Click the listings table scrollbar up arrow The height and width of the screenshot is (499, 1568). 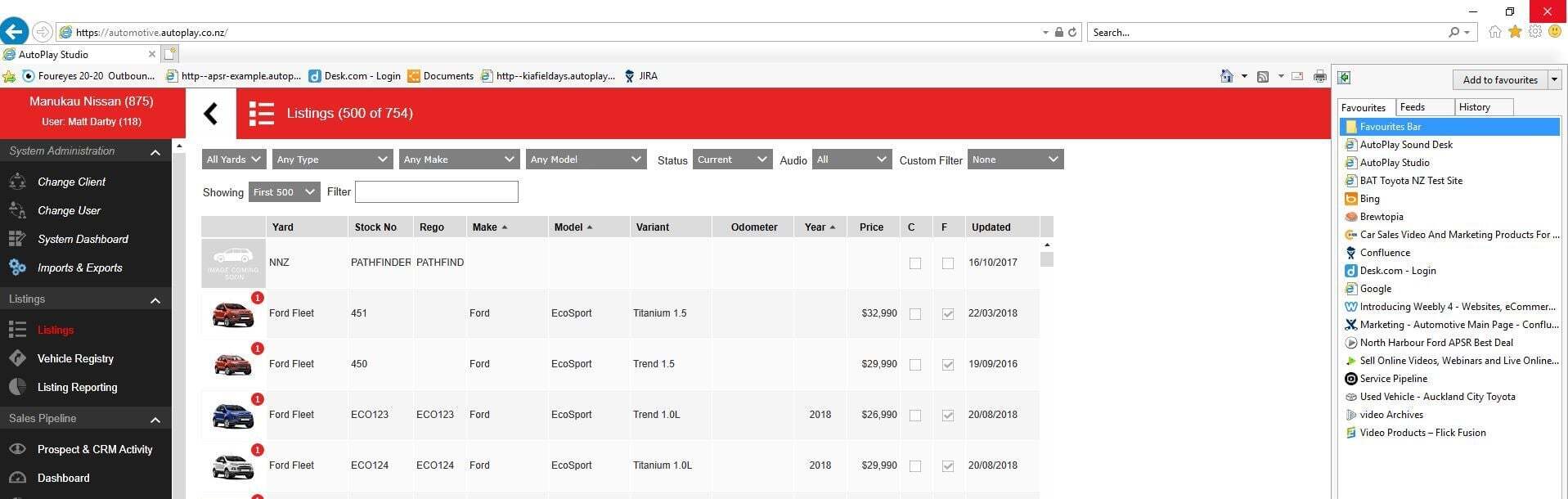(1047, 245)
